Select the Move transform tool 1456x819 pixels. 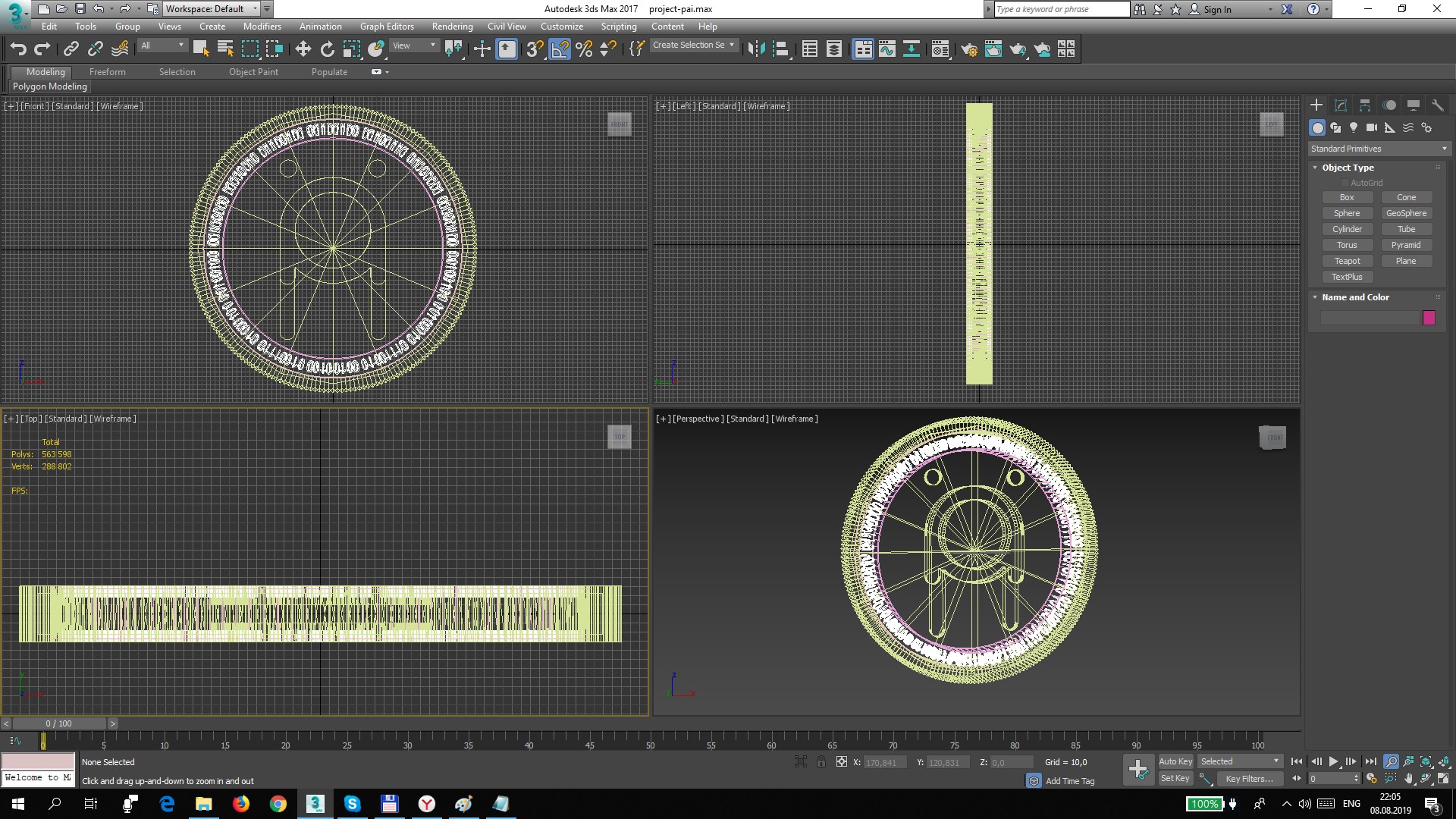click(303, 49)
